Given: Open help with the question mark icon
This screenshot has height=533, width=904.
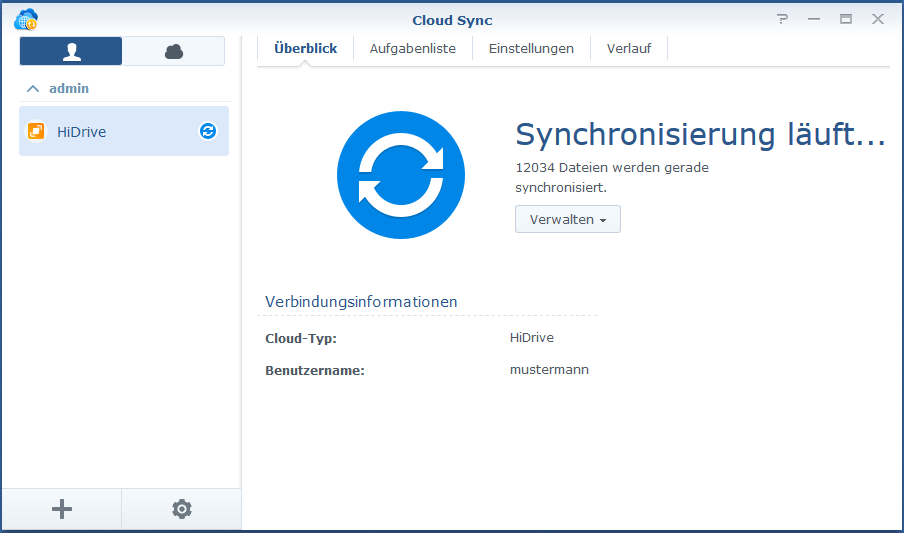Looking at the screenshot, I should point(782,19).
